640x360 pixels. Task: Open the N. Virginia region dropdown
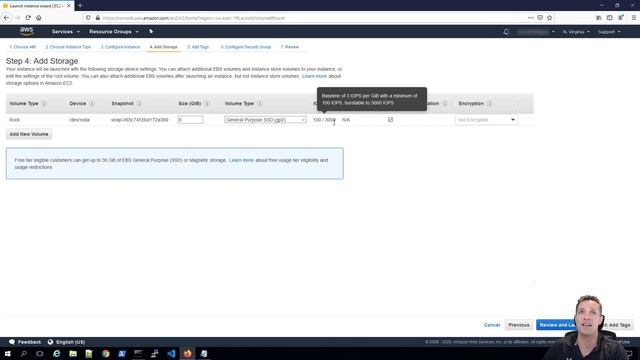pyautogui.click(x=576, y=31)
